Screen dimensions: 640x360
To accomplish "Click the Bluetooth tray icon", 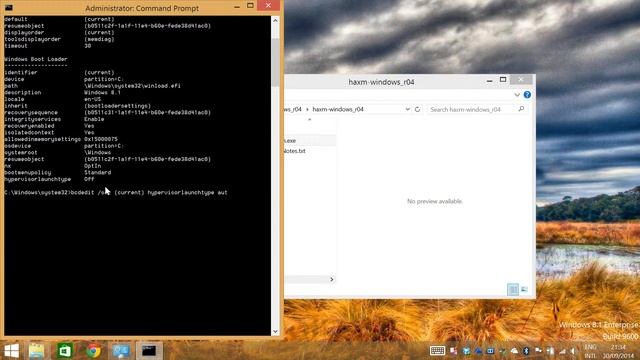I will 526,351.
